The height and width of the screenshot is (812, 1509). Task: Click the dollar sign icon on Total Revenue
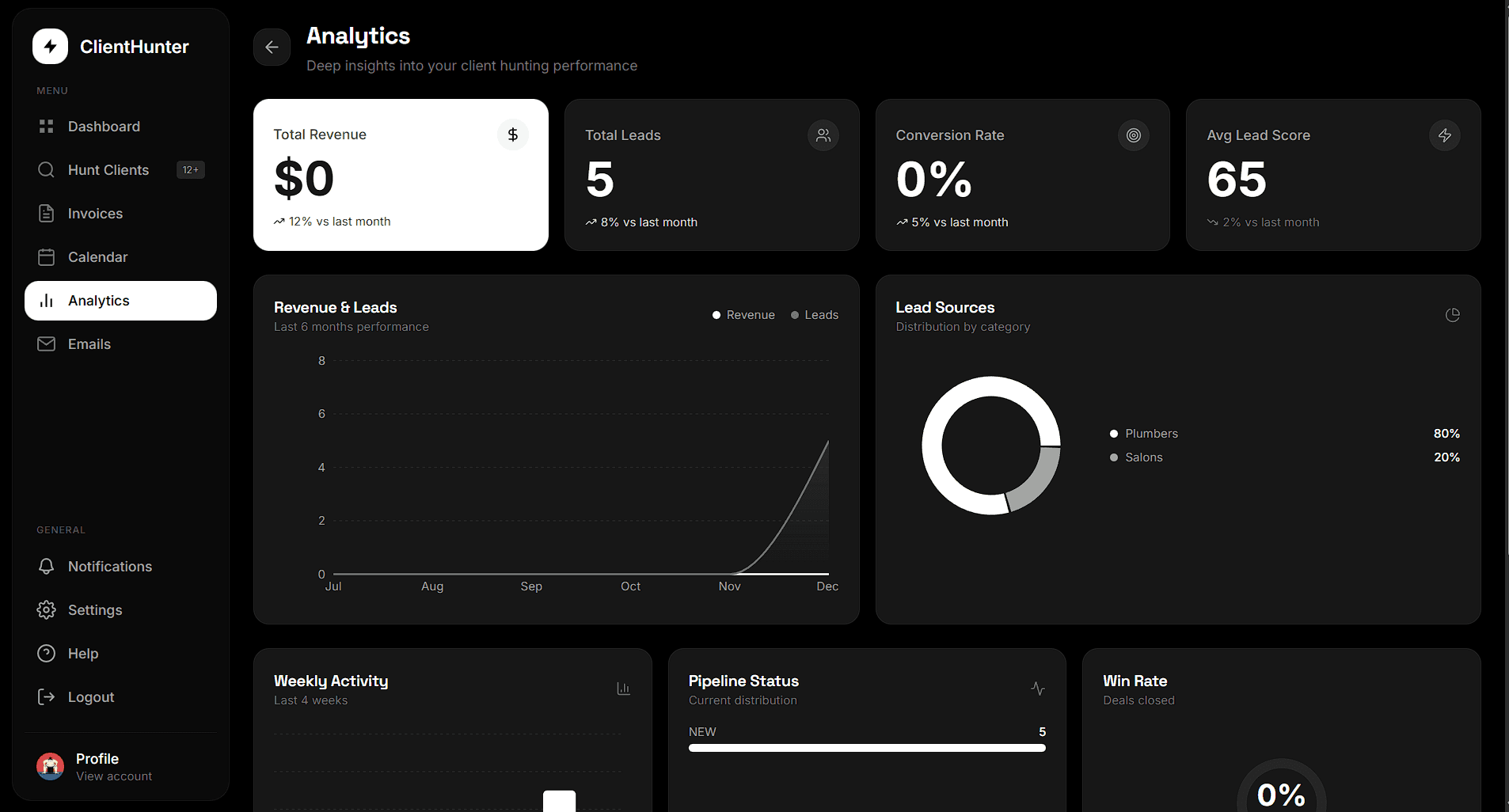512,135
